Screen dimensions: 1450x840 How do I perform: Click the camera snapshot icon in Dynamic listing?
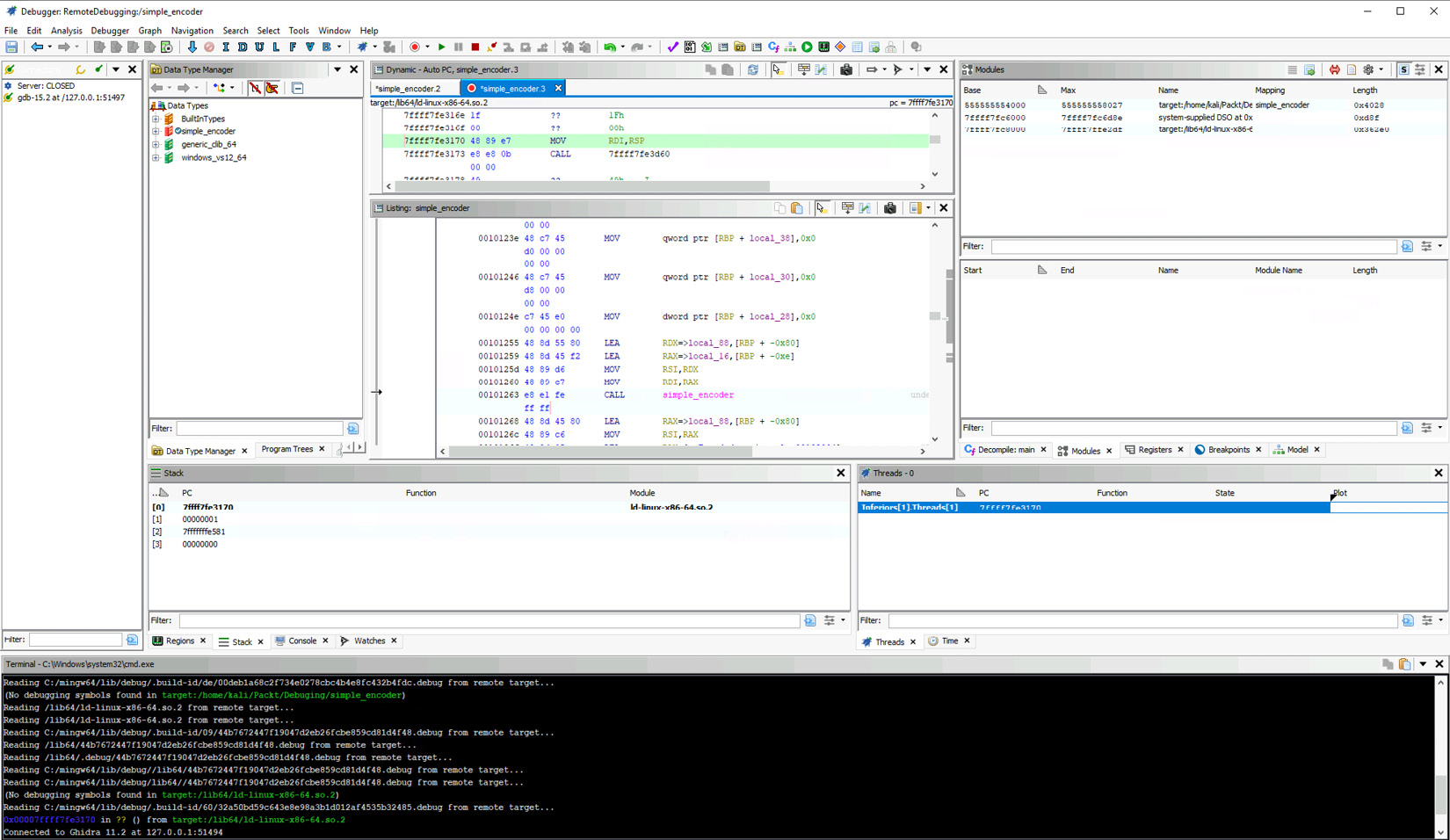[846, 69]
